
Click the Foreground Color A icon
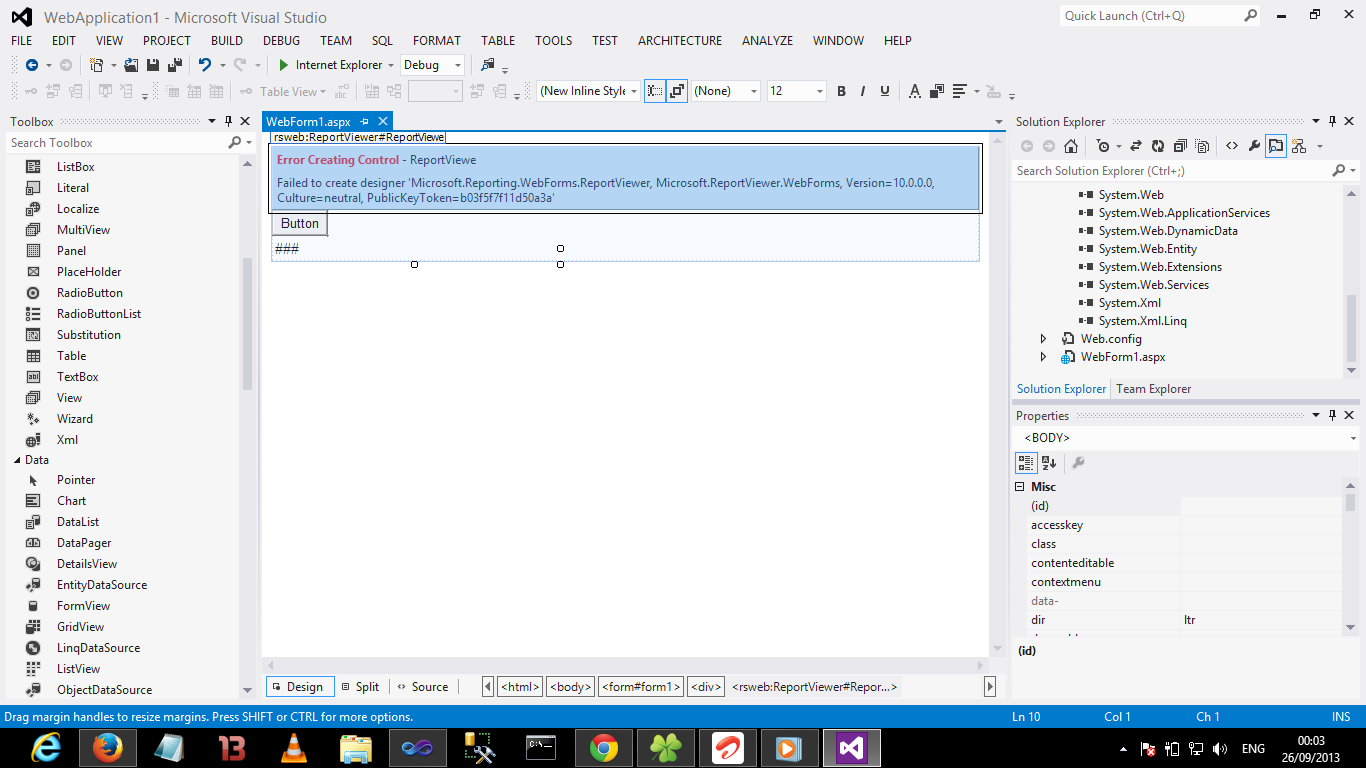pyautogui.click(x=914, y=91)
